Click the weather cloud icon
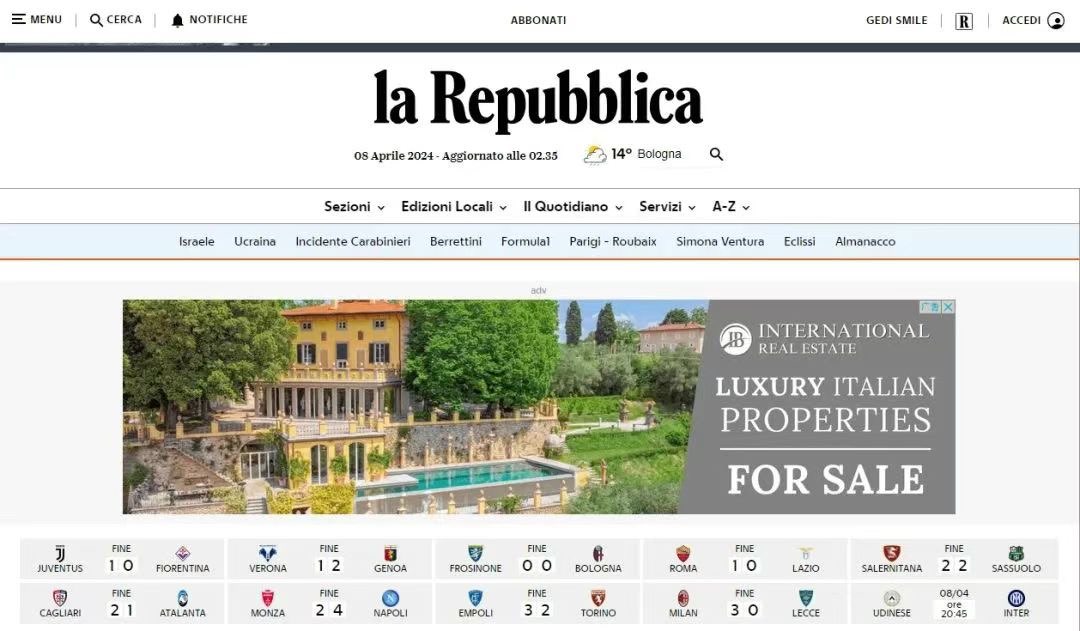 click(x=595, y=154)
